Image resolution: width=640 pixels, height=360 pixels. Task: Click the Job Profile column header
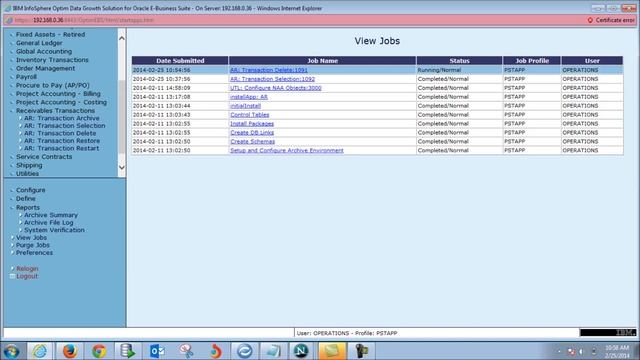click(x=532, y=61)
